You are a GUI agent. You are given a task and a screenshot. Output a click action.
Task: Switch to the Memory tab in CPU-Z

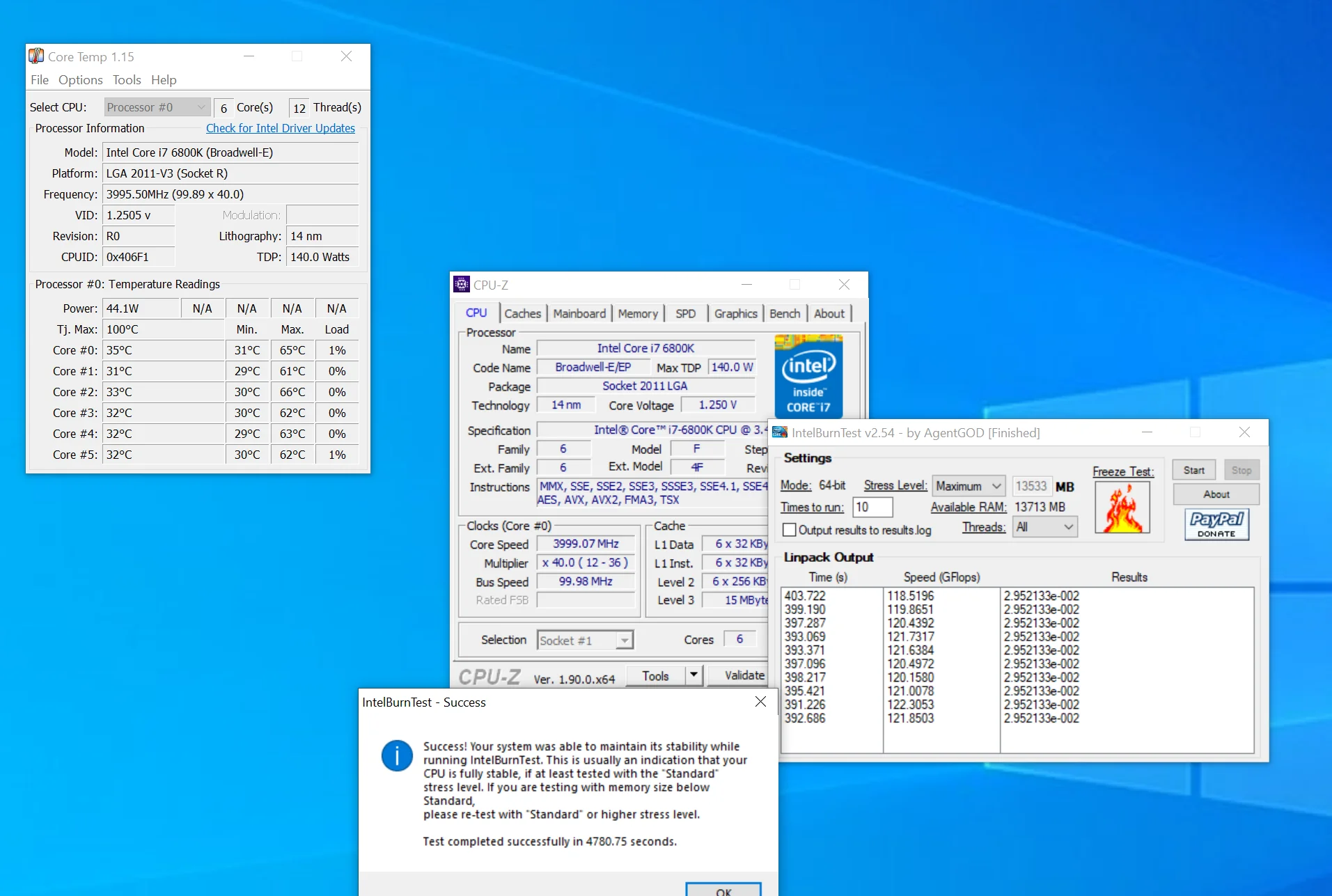638,313
